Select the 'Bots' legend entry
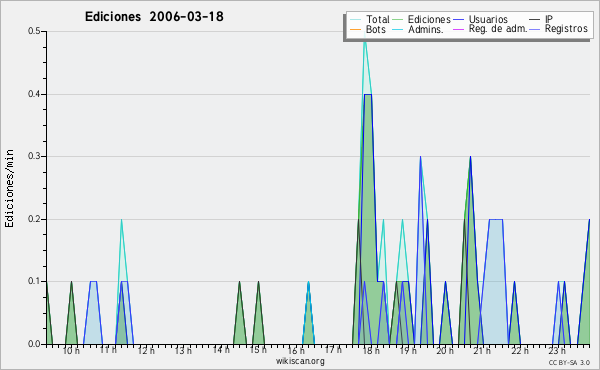The image size is (600, 370). [368, 29]
